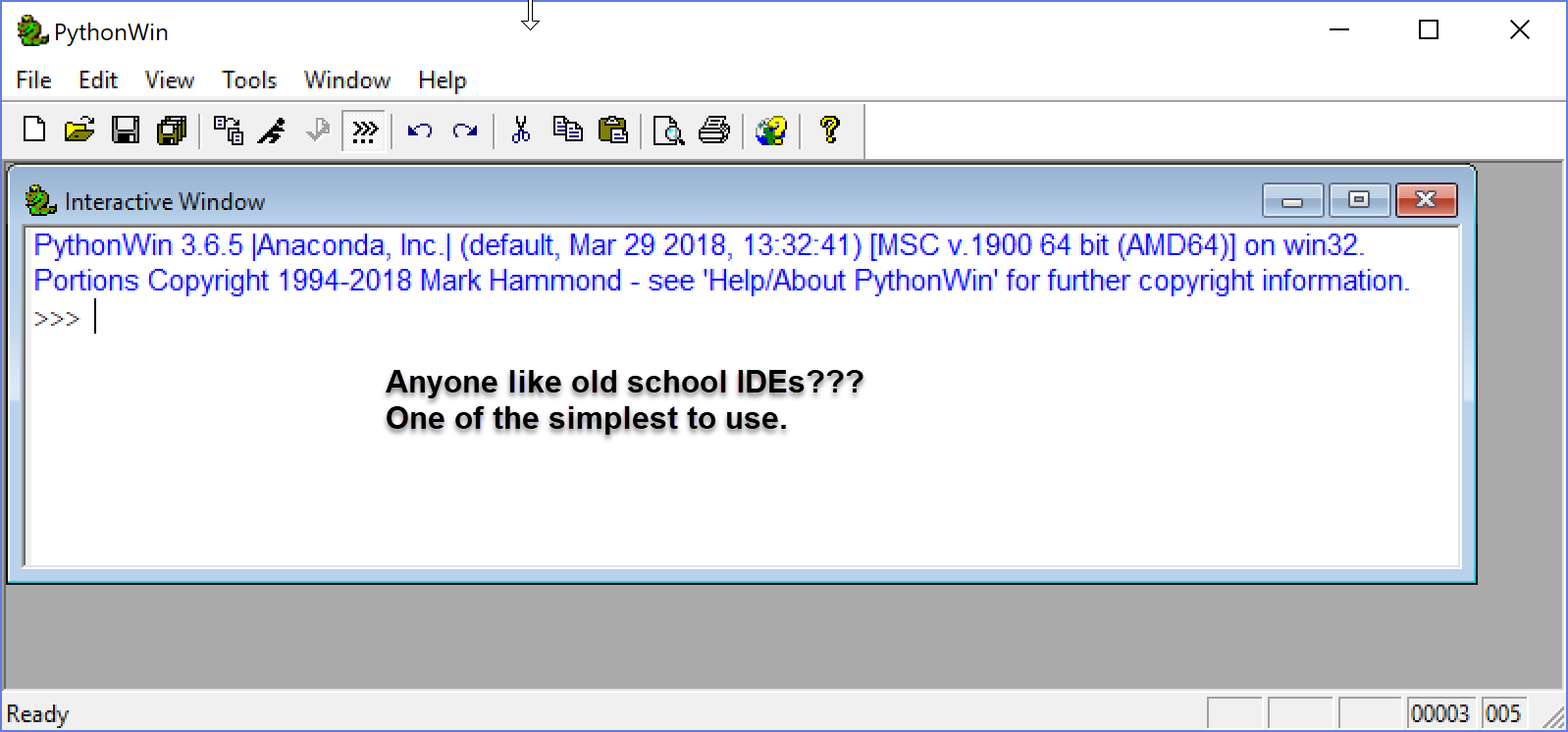The width and height of the screenshot is (1568, 732).
Task: Click the Import/Reload check arrow icon
Action: click(317, 130)
